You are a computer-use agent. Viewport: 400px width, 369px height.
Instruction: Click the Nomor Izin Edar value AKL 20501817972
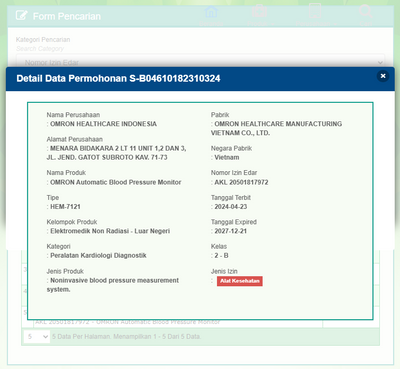point(241,182)
